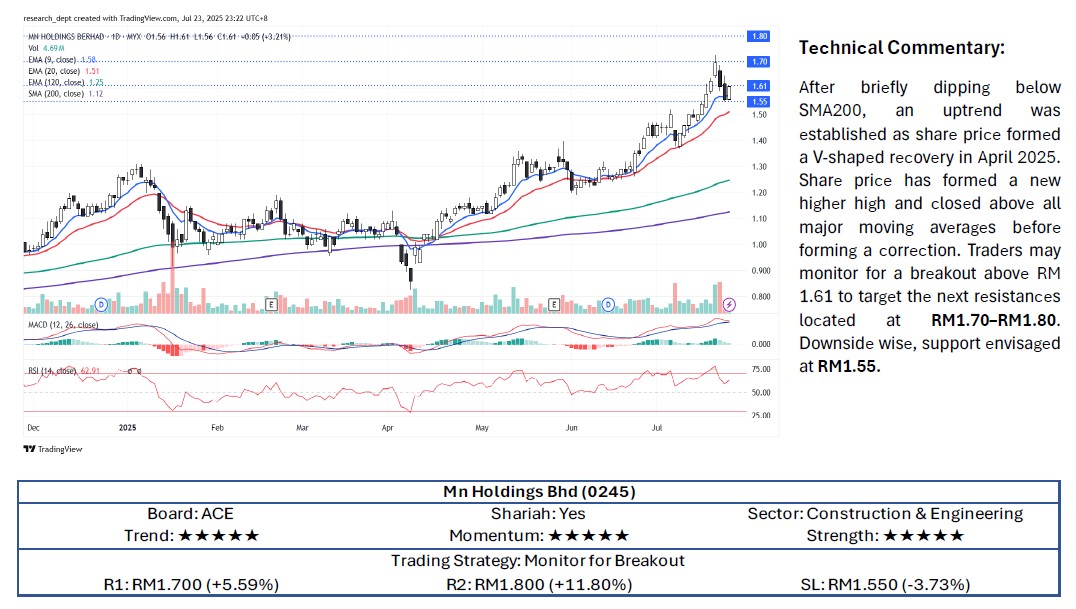The height and width of the screenshot is (609, 1076).
Task: Click the 1.50 tick on price axis
Action: point(759,115)
